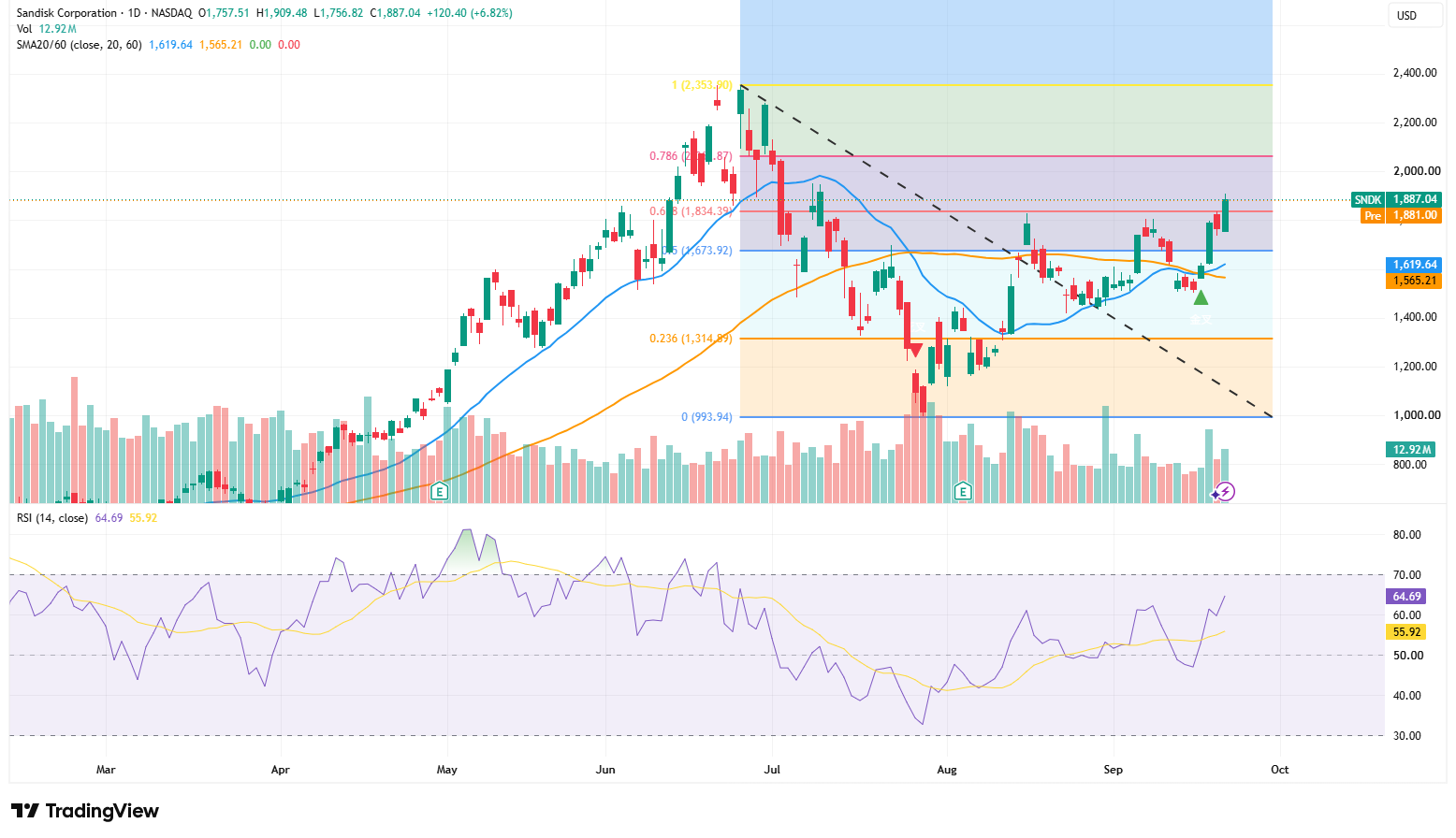Click the +120.40 (+6.82%) change value

pos(470,13)
